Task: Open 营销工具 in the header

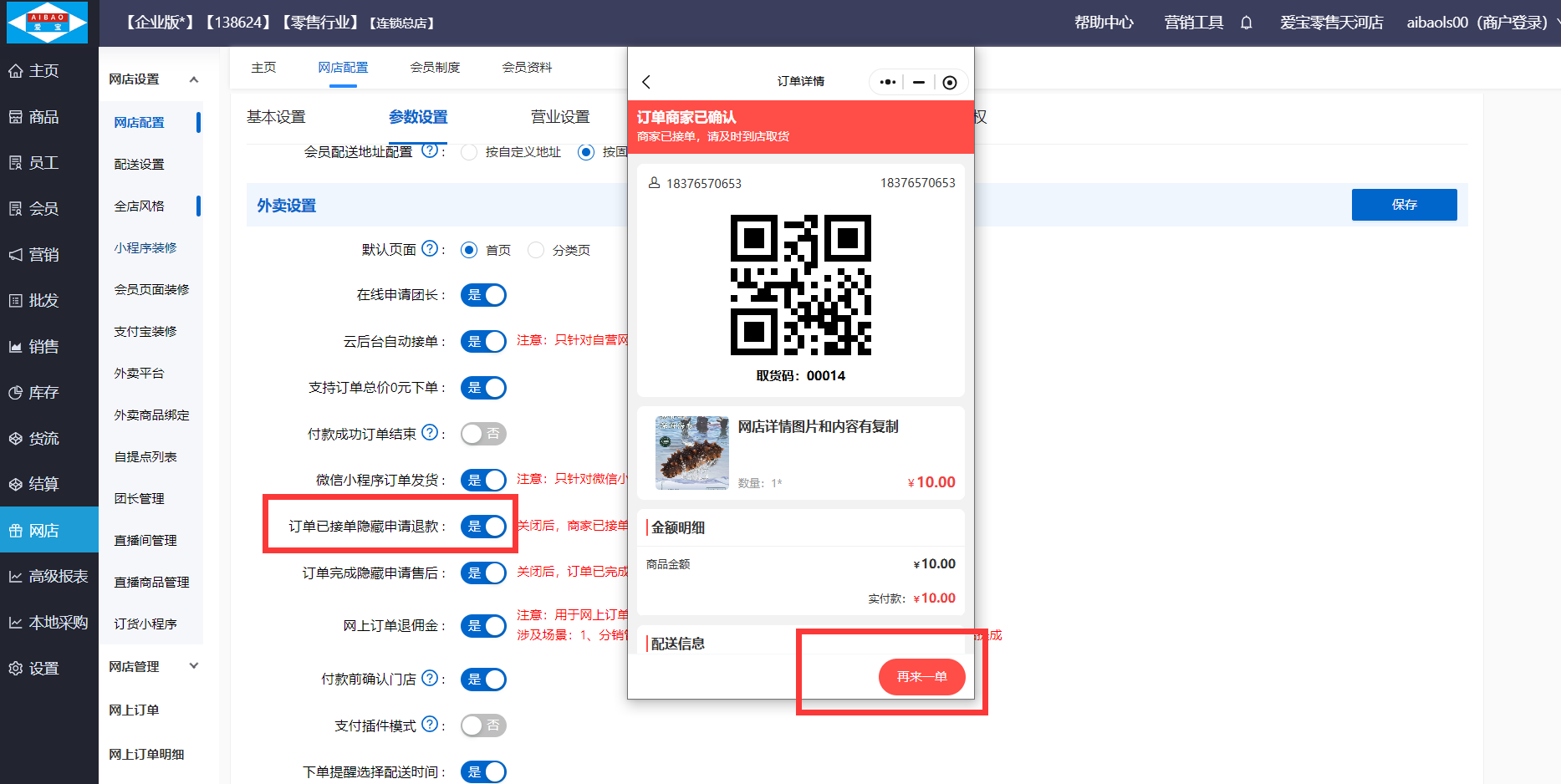Action: 1193,23
